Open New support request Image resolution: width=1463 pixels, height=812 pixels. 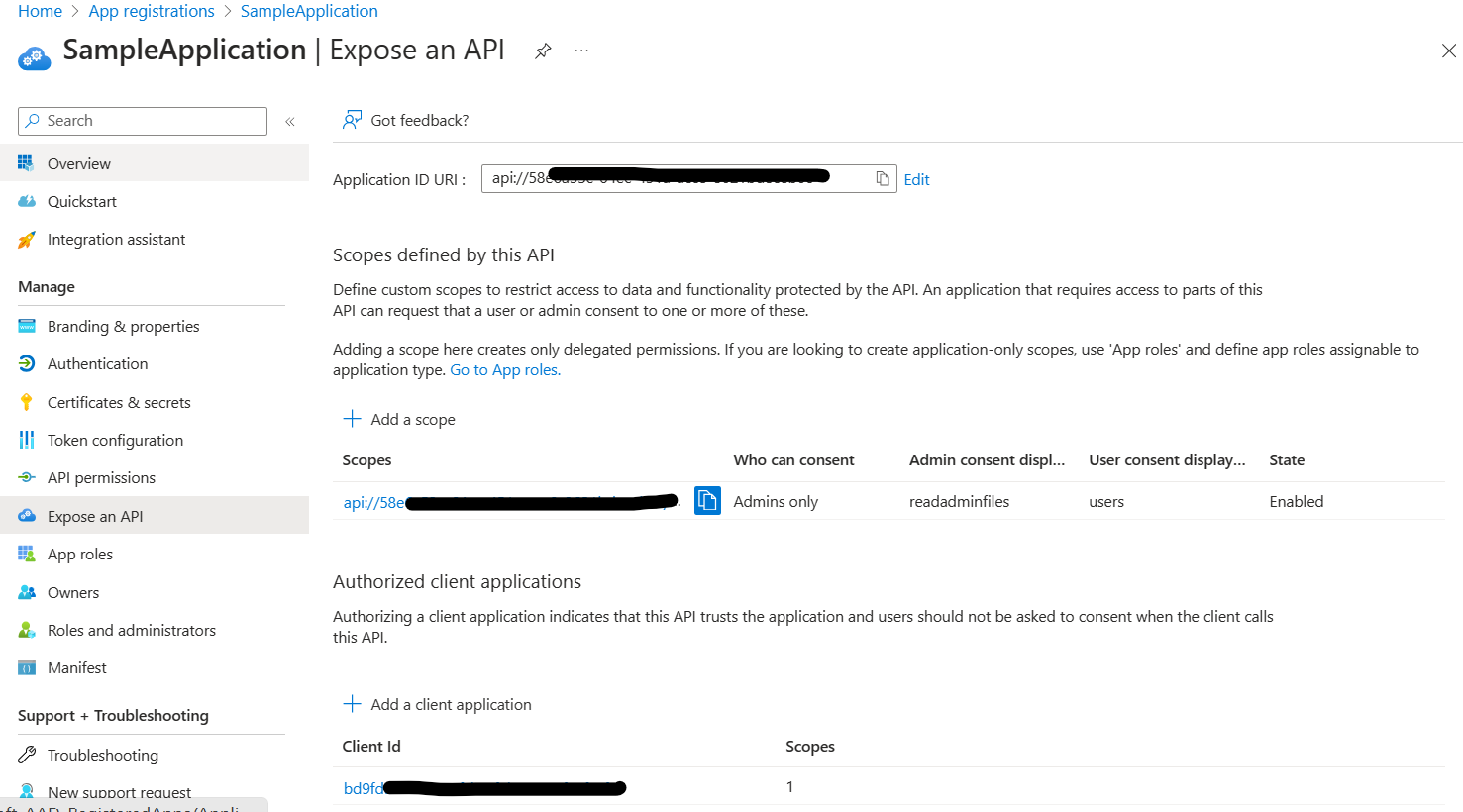tap(120, 792)
